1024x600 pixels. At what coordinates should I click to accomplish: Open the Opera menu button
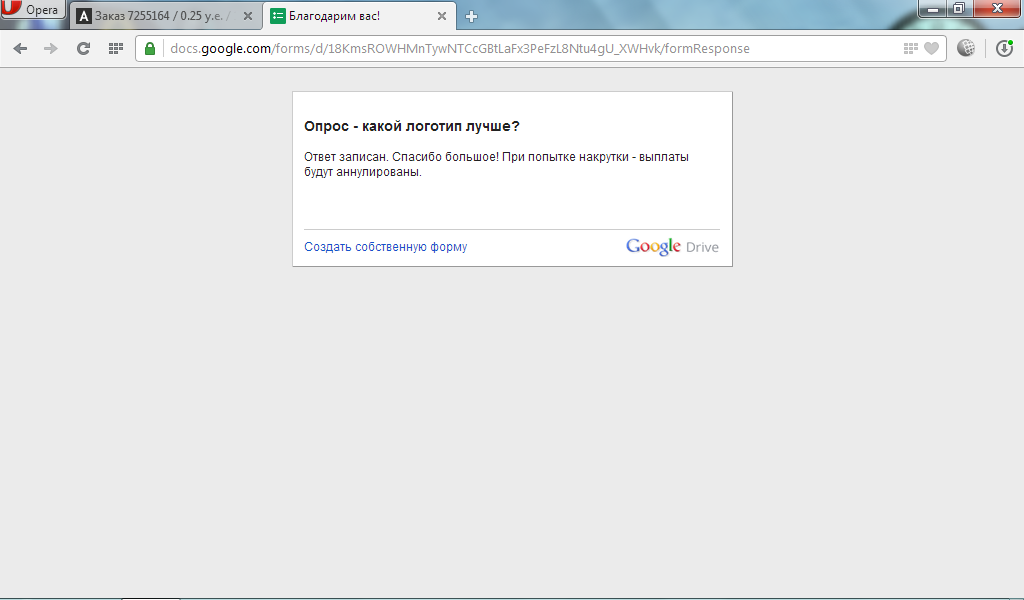click(x=33, y=9)
